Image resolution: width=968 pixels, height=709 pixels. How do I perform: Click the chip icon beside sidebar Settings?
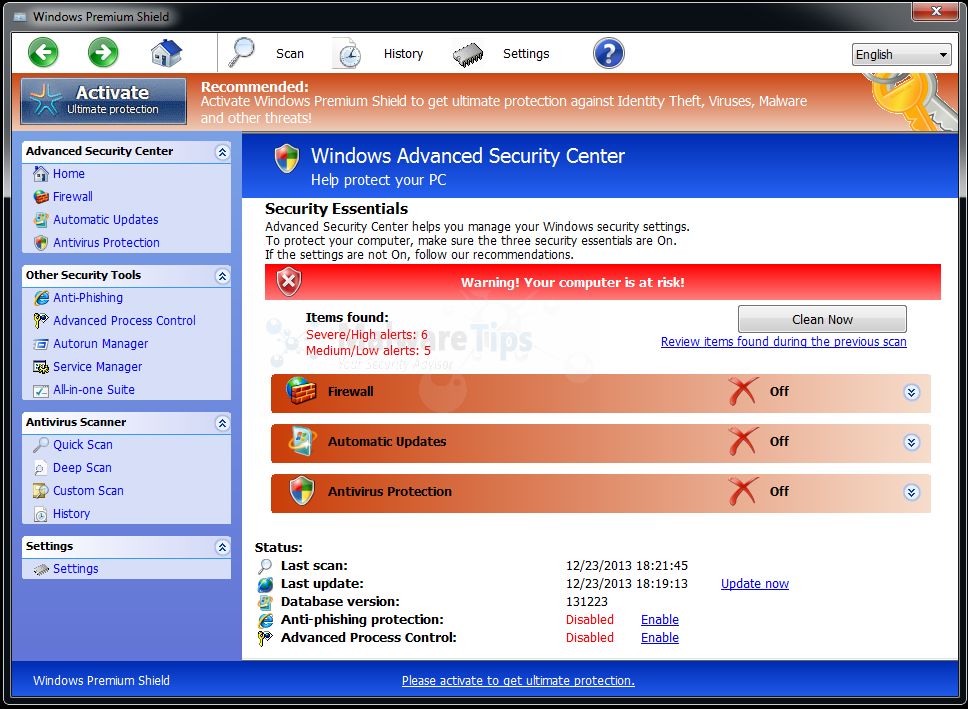coord(41,569)
